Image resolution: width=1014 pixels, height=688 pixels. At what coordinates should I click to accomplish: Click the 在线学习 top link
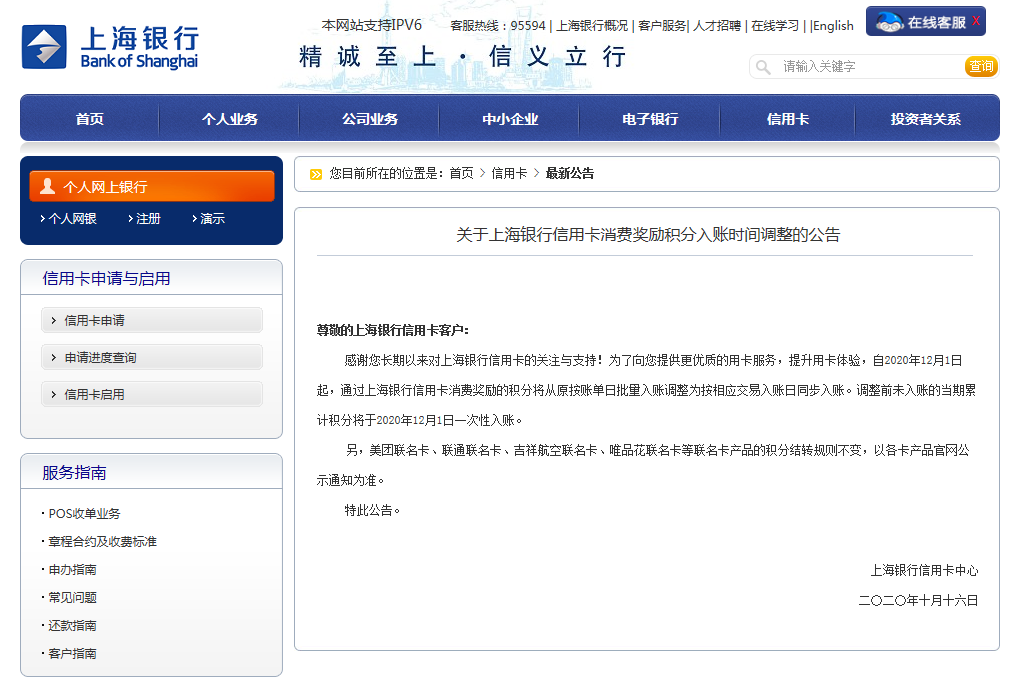(x=775, y=25)
